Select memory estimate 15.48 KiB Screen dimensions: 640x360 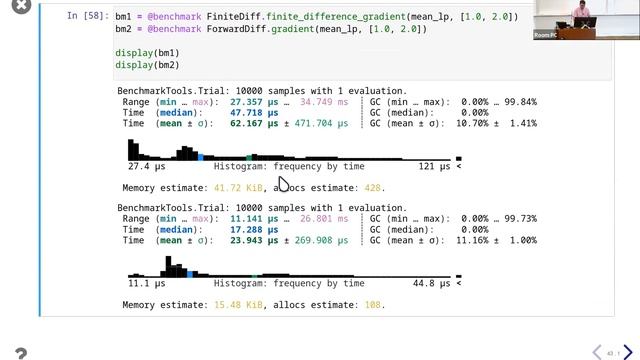tap(238, 305)
